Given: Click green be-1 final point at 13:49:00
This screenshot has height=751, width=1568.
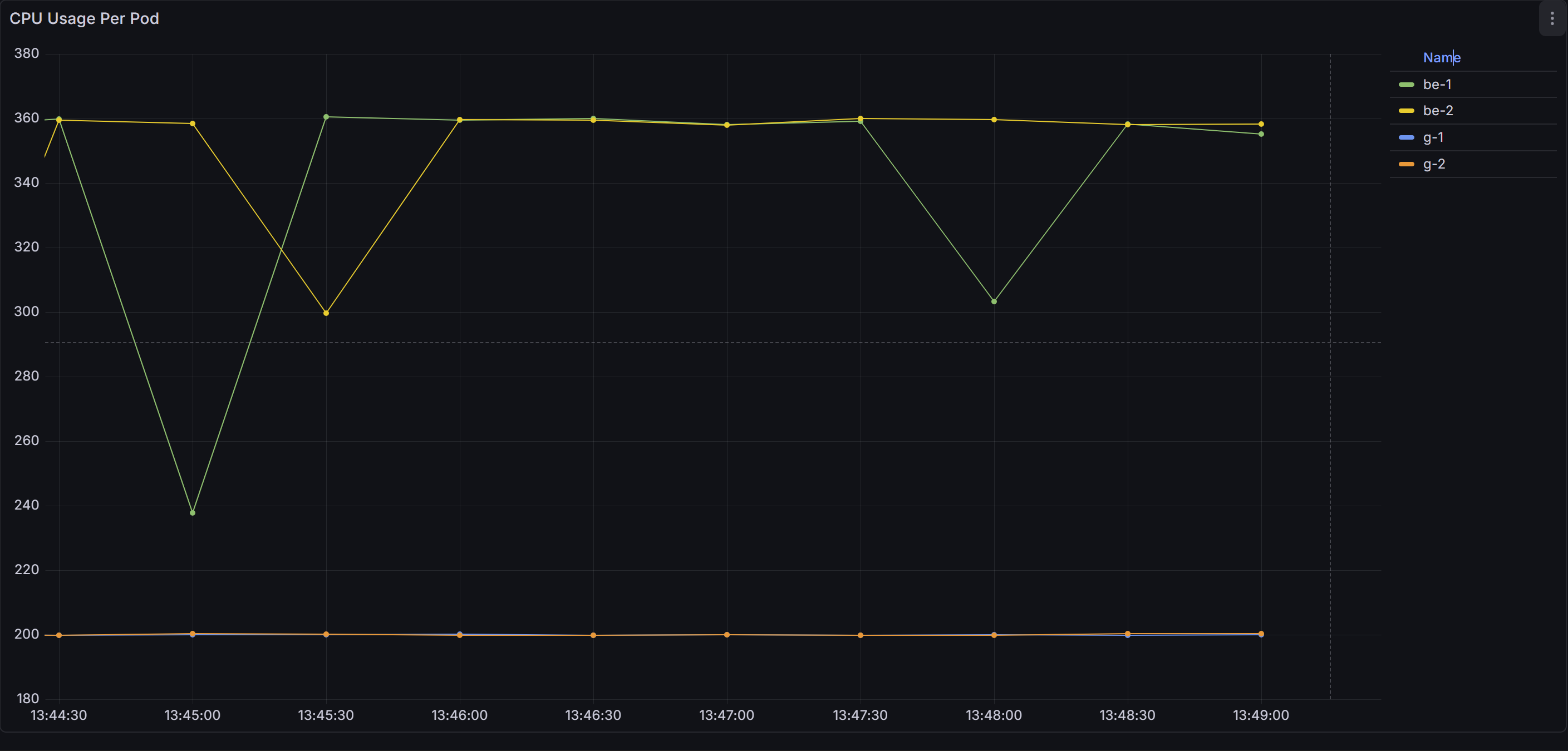Looking at the screenshot, I should [x=1261, y=135].
